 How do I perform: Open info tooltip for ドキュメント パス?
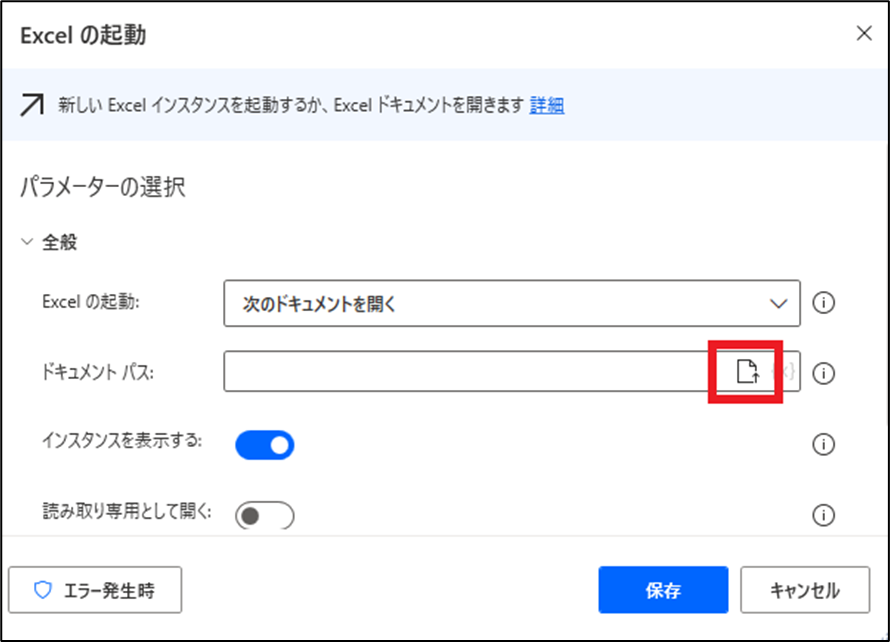[823, 373]
